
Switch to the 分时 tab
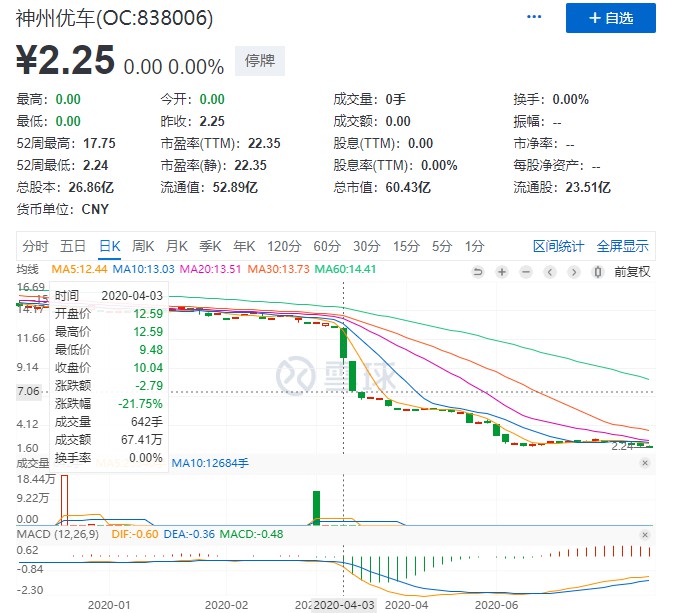coord(35,246)
